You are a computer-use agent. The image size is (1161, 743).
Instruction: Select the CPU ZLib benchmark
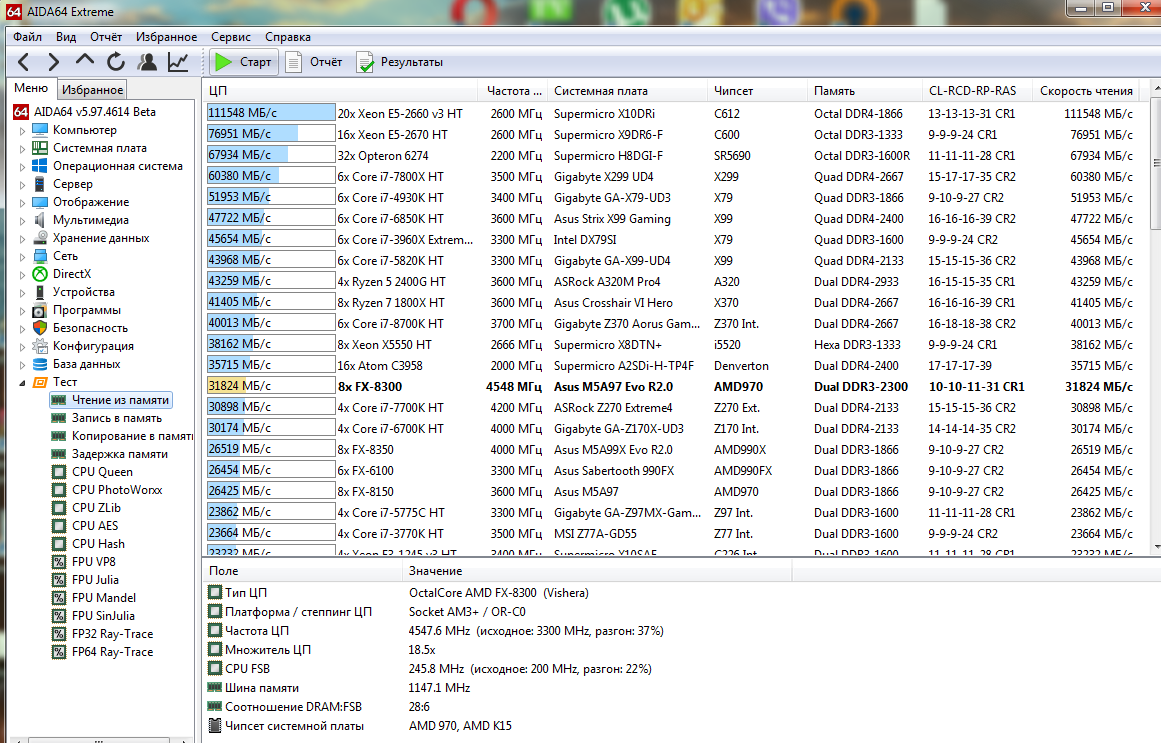tap(86, 507)
